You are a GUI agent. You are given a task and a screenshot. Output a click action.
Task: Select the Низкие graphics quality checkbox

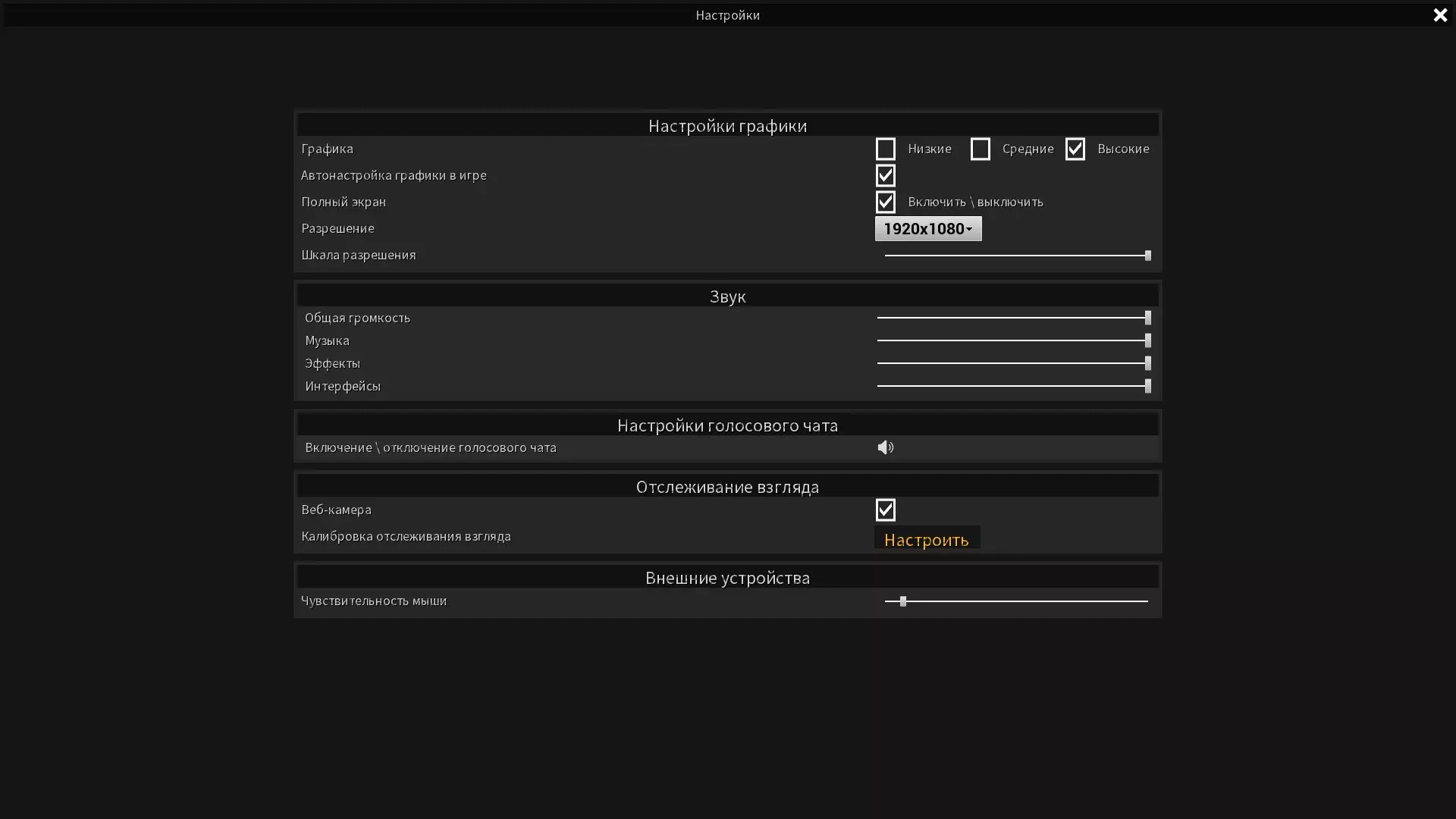coord(885,149)
